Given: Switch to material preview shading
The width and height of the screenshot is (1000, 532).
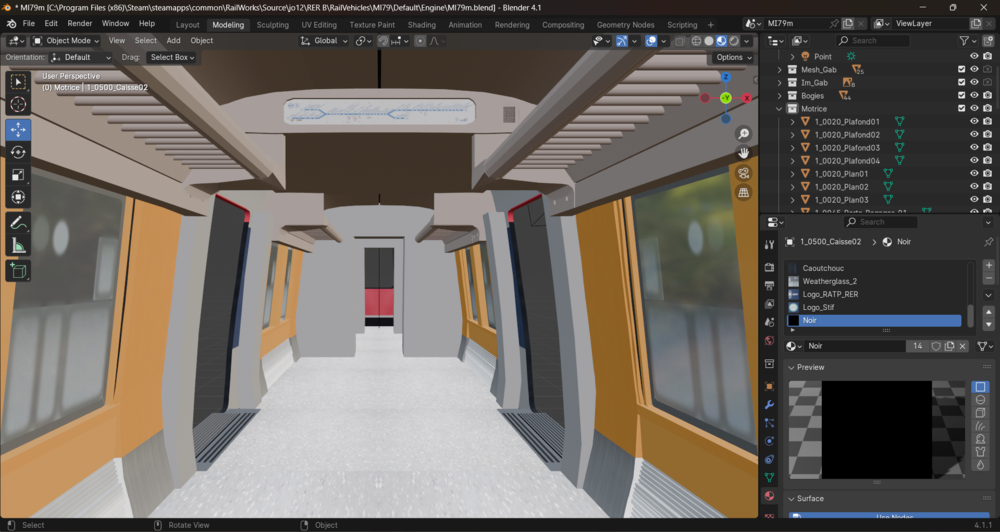Looking at the screenshot, I should (721, 41).
